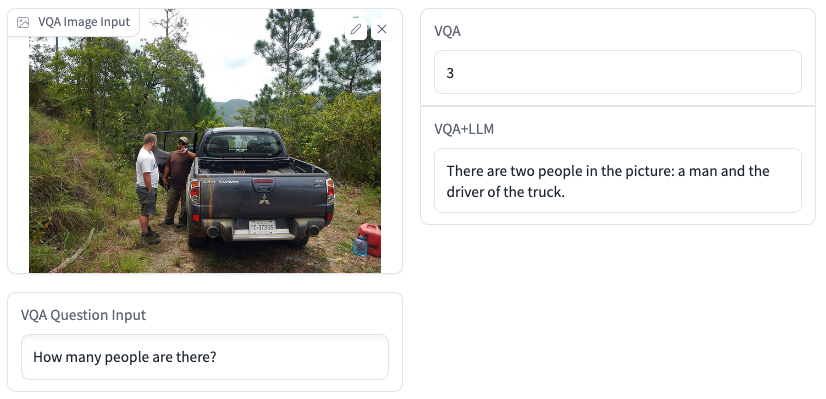Click the truck's right tail light
Viewport: 826px width, 399px height.
(330, 191)
